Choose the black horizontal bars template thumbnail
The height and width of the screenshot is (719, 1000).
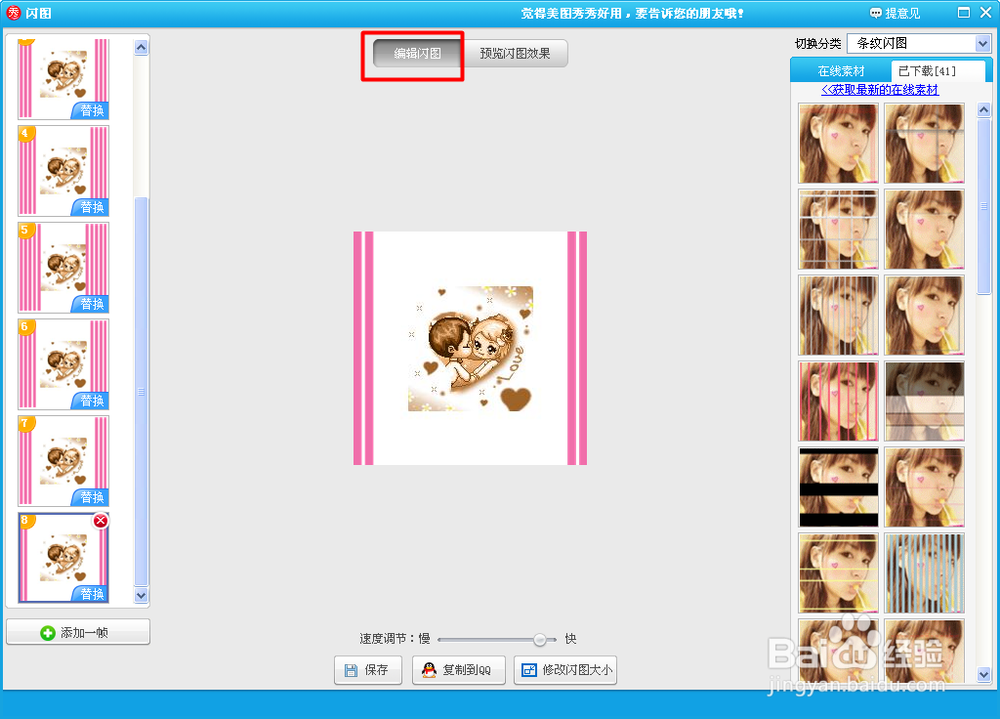coord(838,487)
